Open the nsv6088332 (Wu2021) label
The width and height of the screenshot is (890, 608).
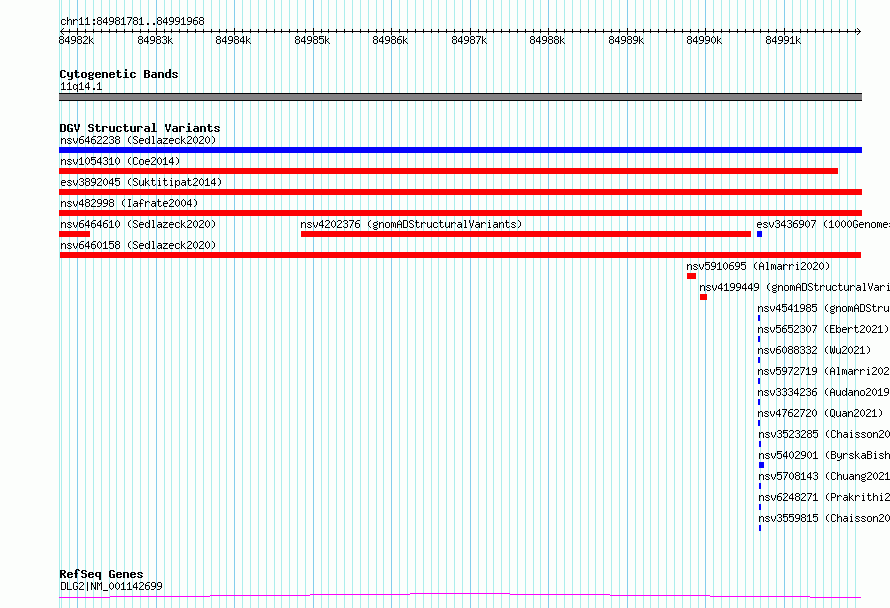814,350
